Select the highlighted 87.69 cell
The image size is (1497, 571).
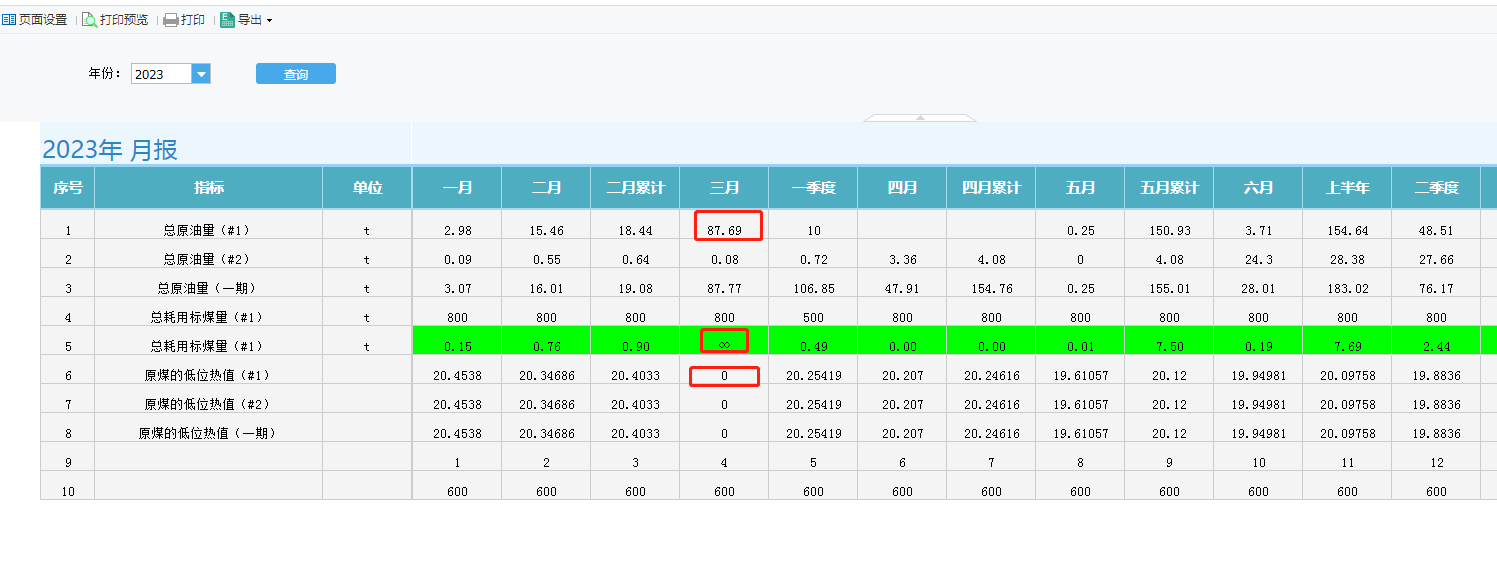click(x=729, y=226)
